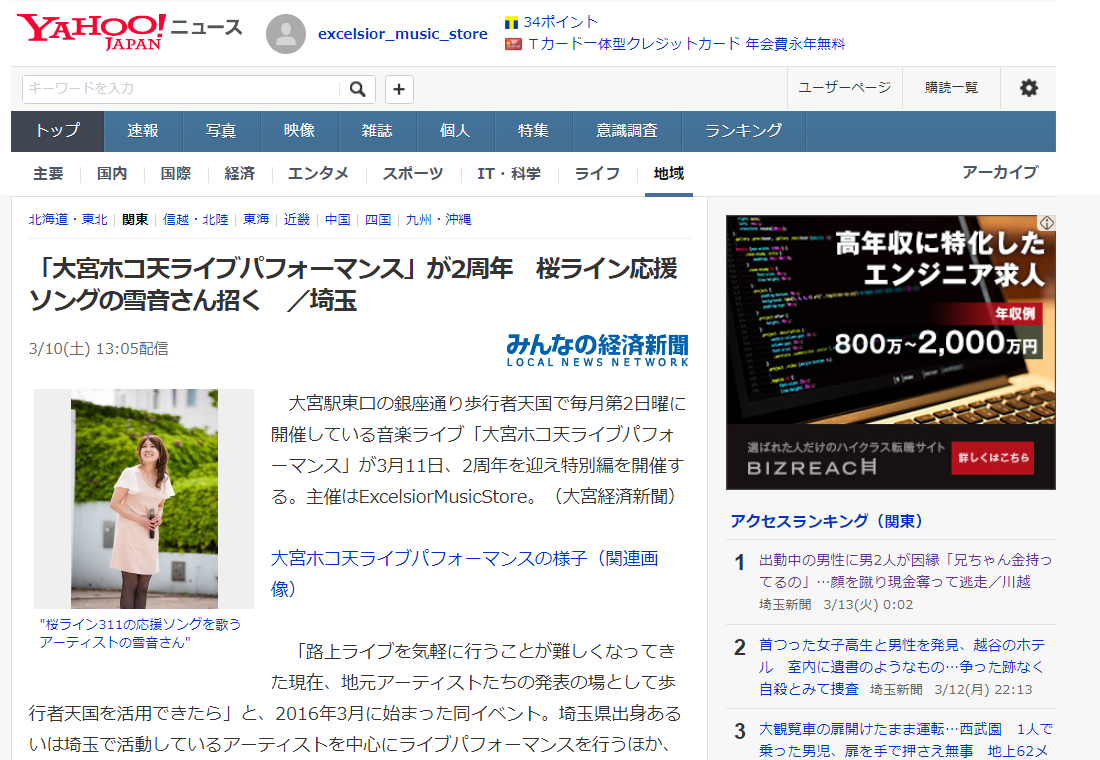Select the ランキング navigation tab
Image resolution: width=1100 pixels, height=760 pixels.
click(744, 131)
